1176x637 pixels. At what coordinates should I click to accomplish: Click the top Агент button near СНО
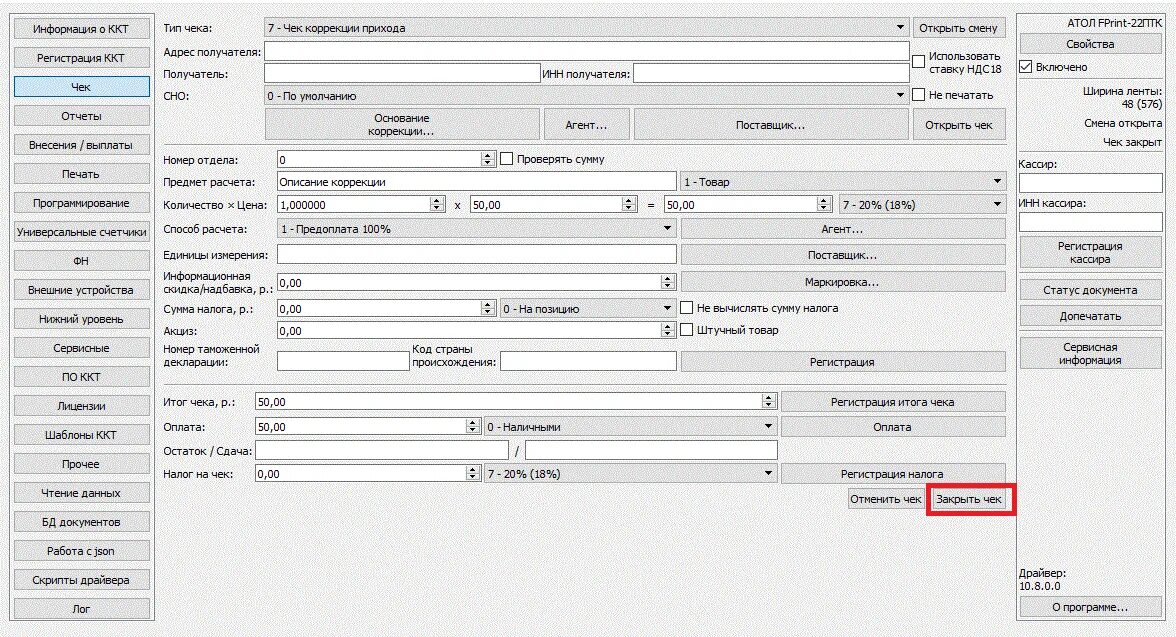pyautogui.click(x=586, y=125)
